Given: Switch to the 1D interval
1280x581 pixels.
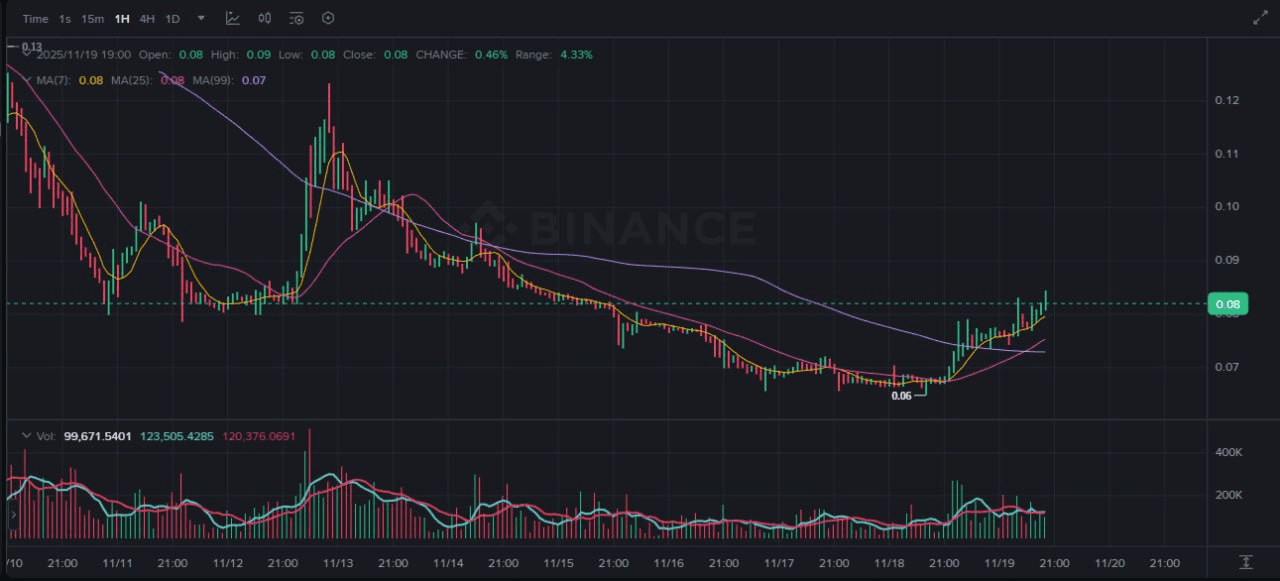Looking at the screenshot, I should (173, 19).
